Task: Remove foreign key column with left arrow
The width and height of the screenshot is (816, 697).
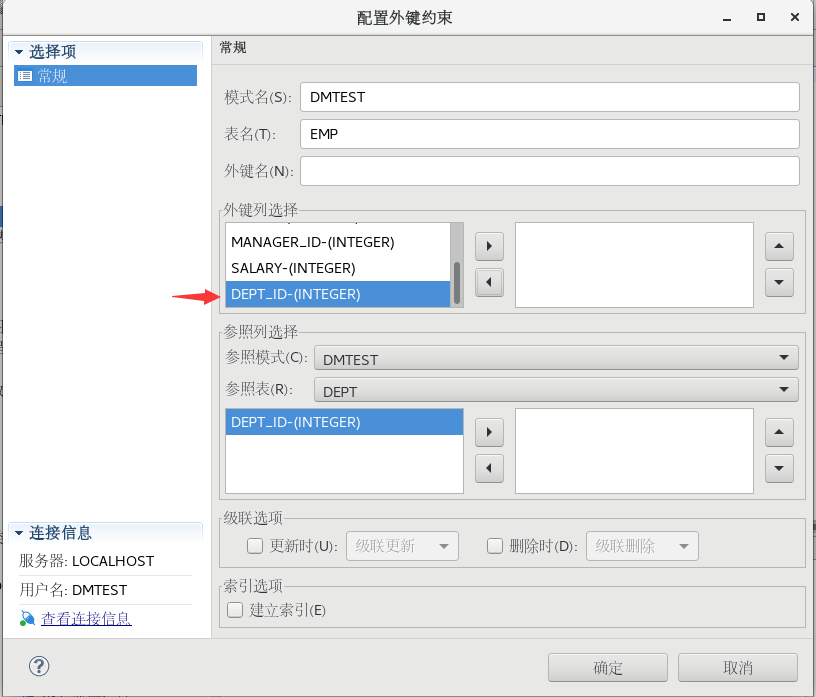Action: 489,283
